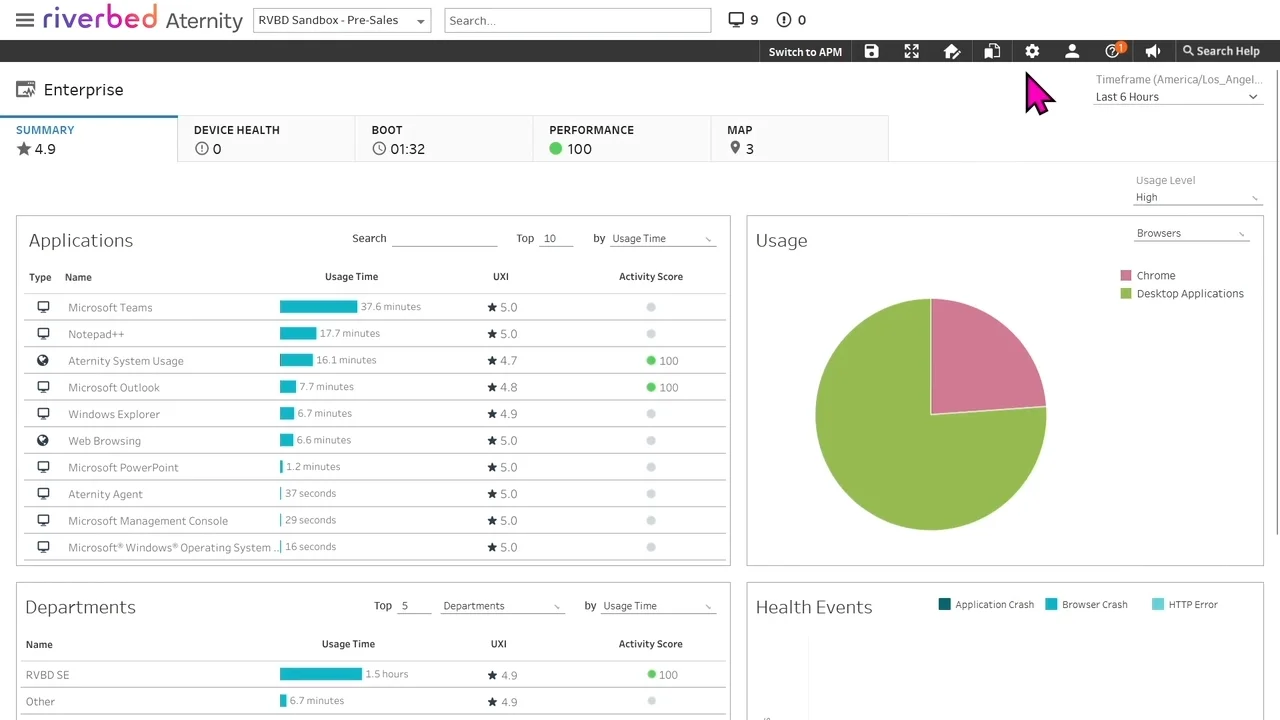The height and width of the screenshot is (720, 1280).
Task: Open the Departments grouping dropdown
Action: 503,606
